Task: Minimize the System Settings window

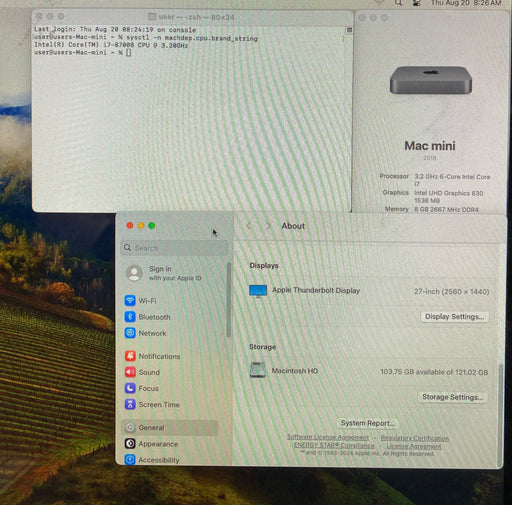Action: (141, 226)
